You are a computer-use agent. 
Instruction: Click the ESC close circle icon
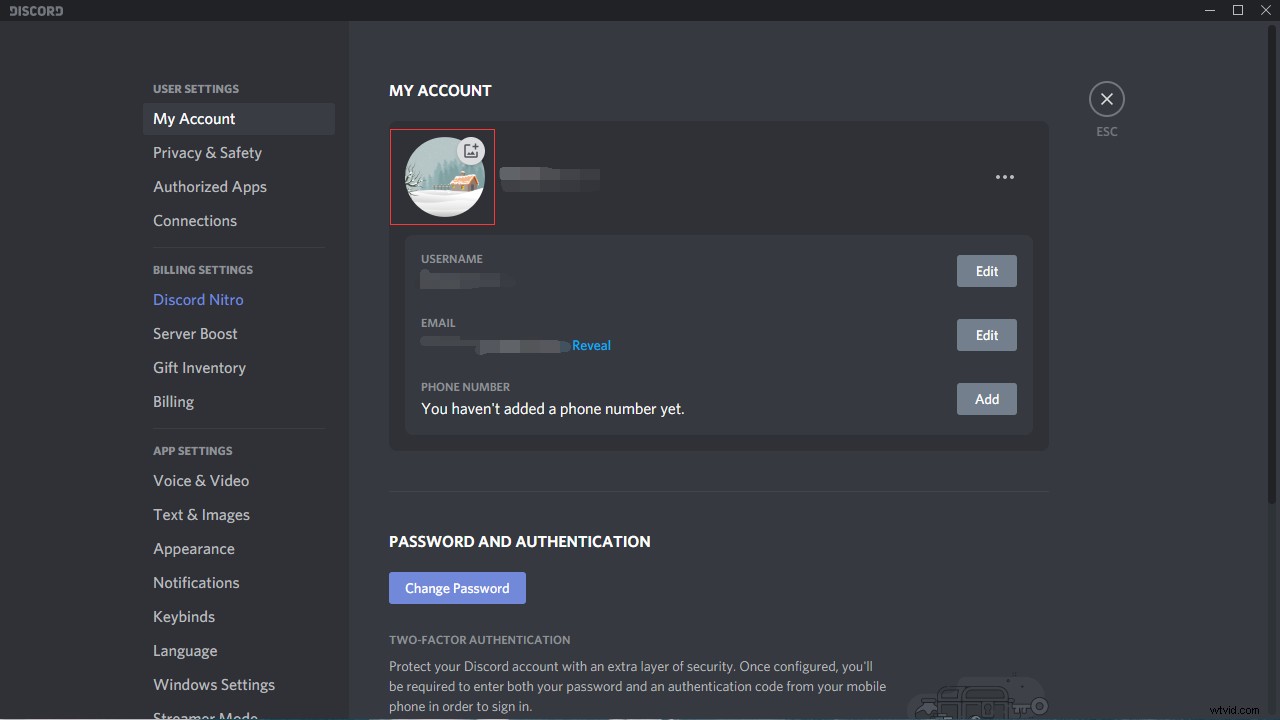[x=1106, y=99]
